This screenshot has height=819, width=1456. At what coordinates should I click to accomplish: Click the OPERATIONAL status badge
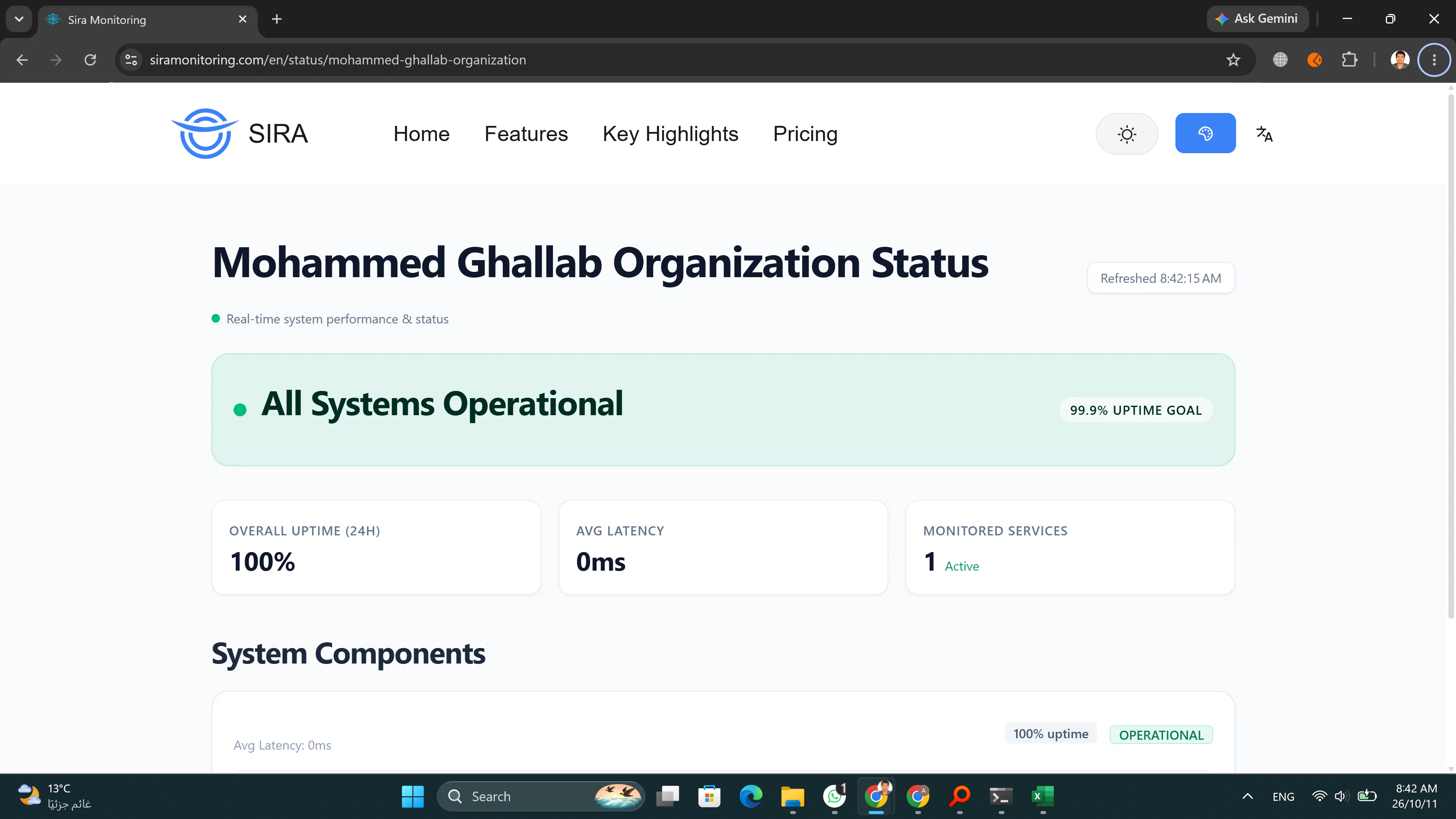click(1161, 735)
